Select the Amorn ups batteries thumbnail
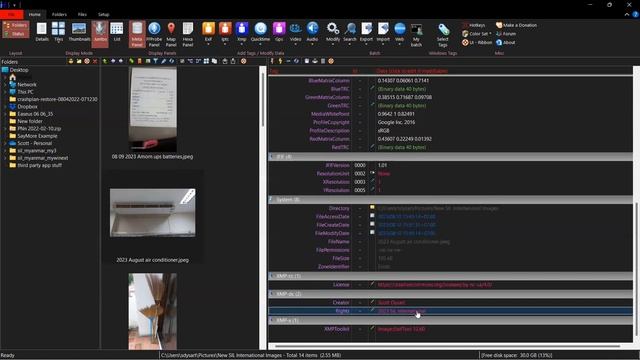This screenshot has width=640, height=360. [152, 109]
